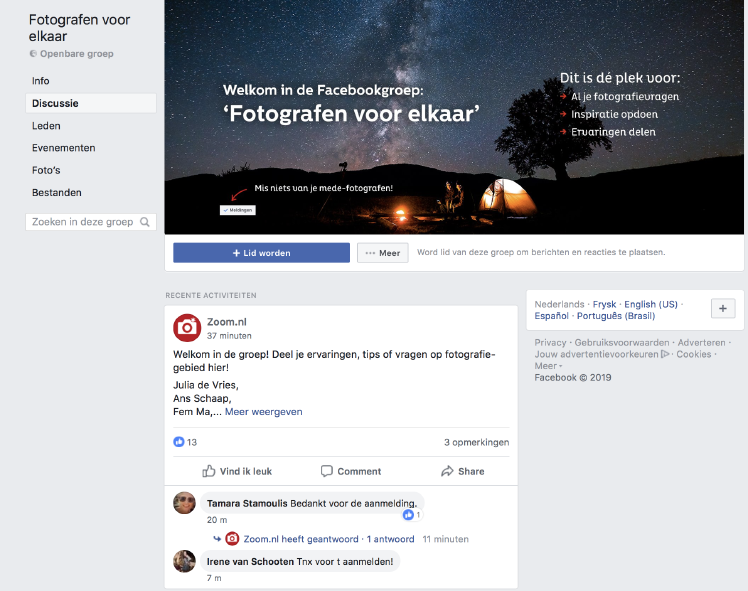Click the 20 m timestamp under Tamara's comment
Screen dimensions: 748x591
tap(217, 520)
